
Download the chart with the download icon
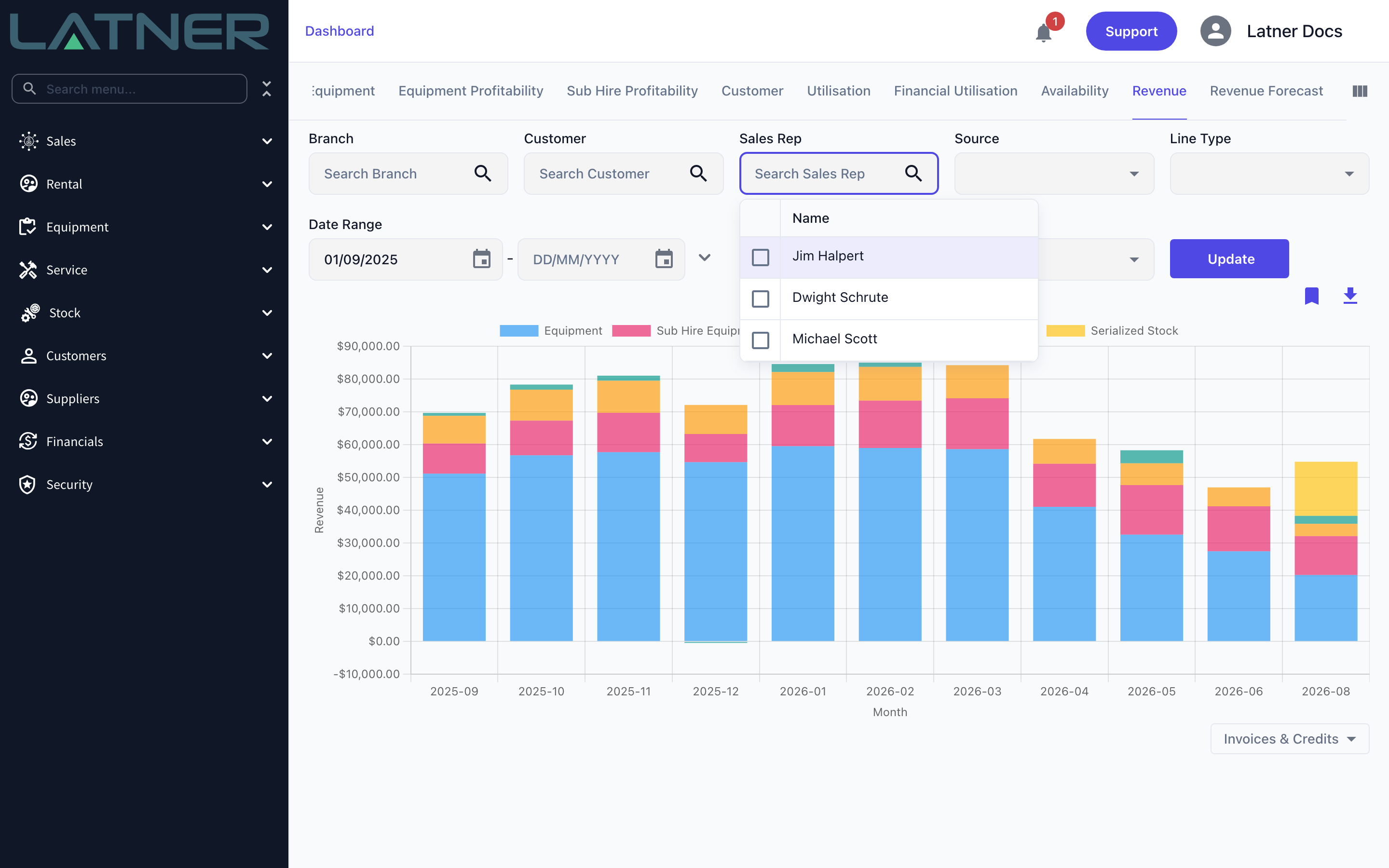click(1350, 296)
